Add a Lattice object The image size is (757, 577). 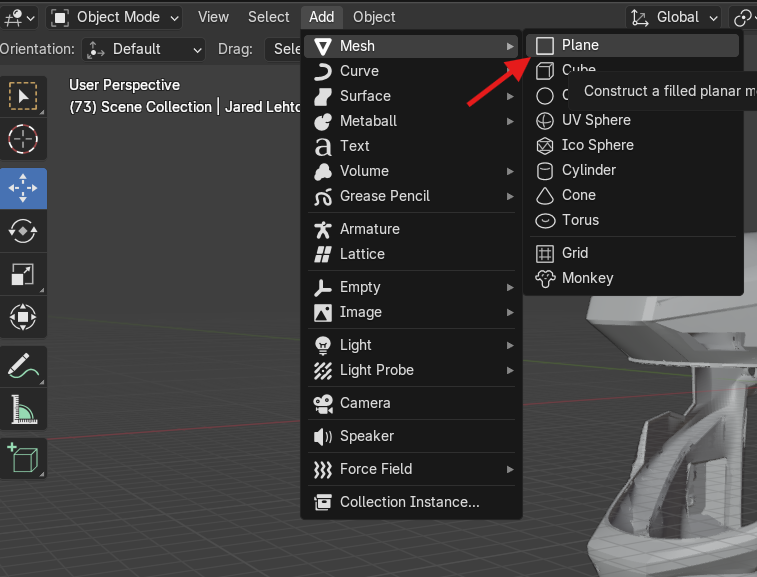click(x=411, y=254)
